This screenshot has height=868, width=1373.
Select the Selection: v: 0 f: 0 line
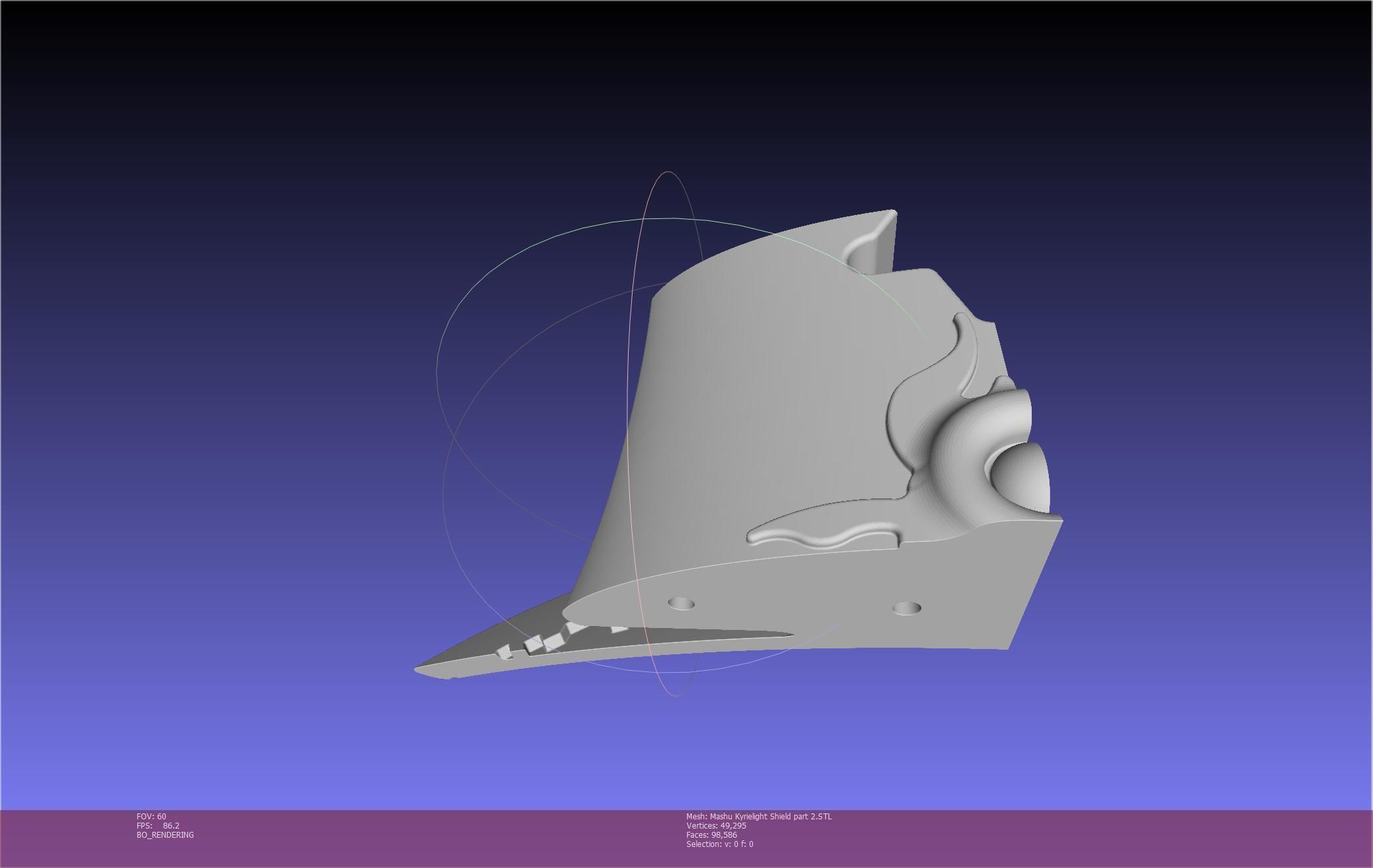(x=720, y=844)
